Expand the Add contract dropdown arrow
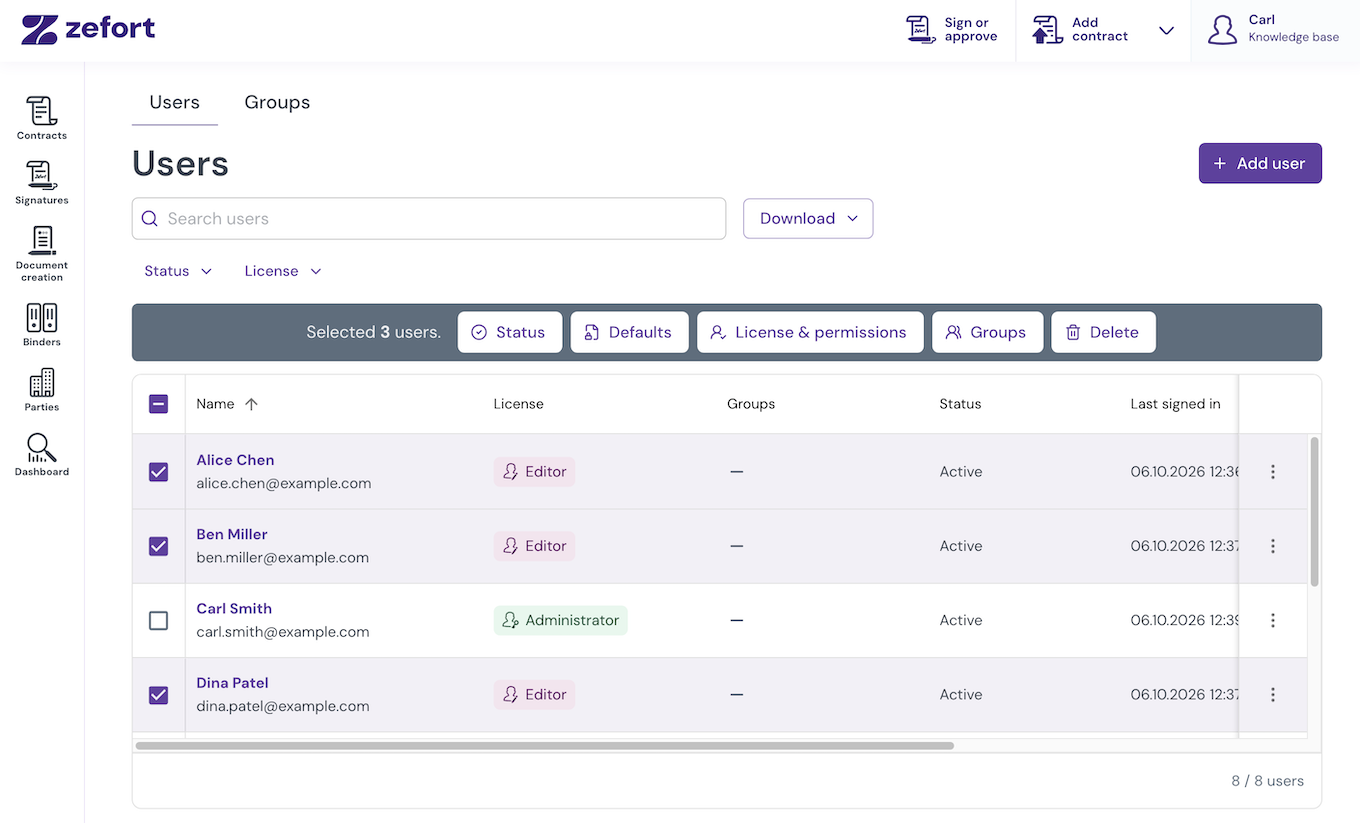 (x=1166, y=30)
